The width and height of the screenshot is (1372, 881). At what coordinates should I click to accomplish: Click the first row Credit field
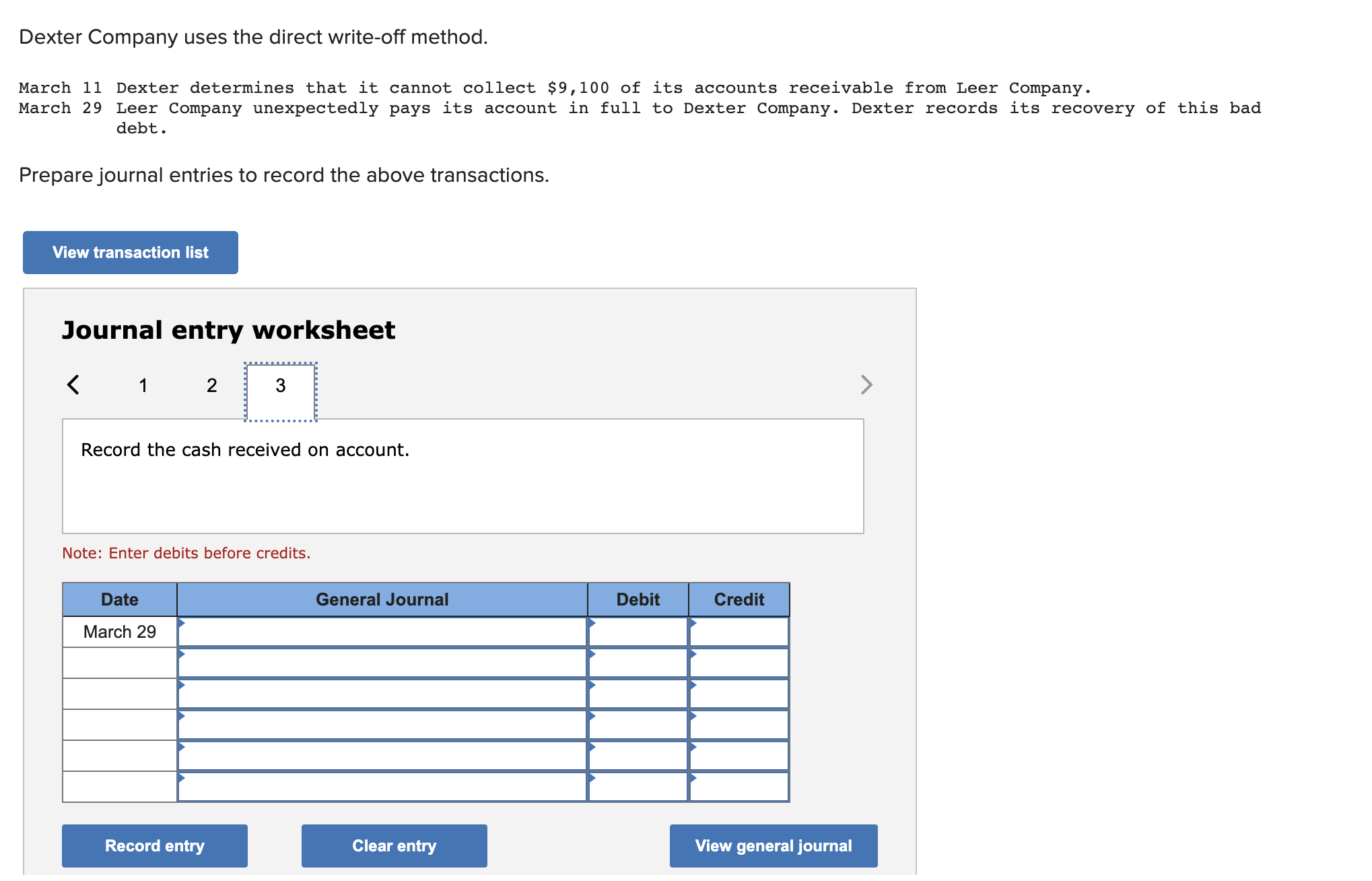pyautogui.click(x=739, y=632)
